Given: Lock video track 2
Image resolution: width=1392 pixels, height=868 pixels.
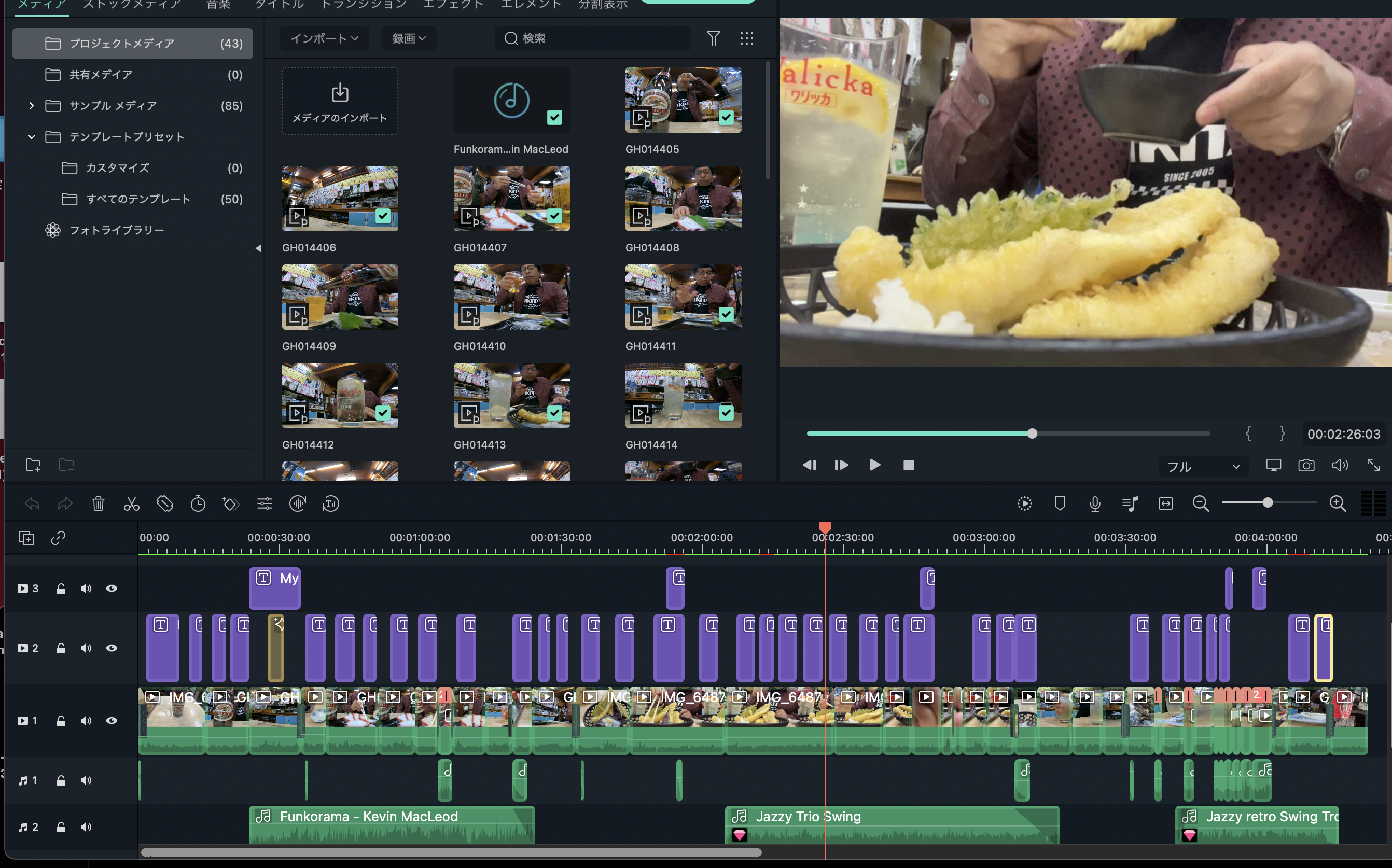Looking at the screenshot, I should (61, 648).
